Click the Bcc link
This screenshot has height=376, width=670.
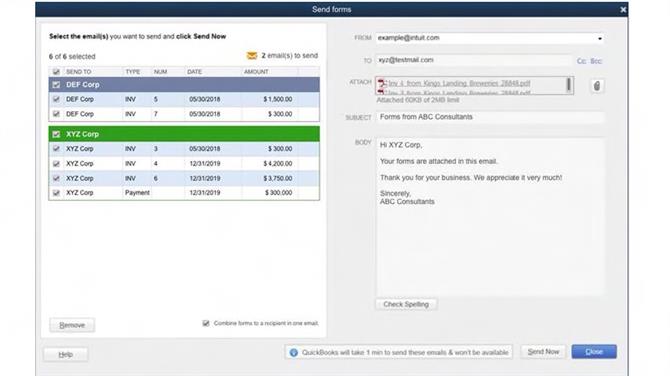pos(596,61)
